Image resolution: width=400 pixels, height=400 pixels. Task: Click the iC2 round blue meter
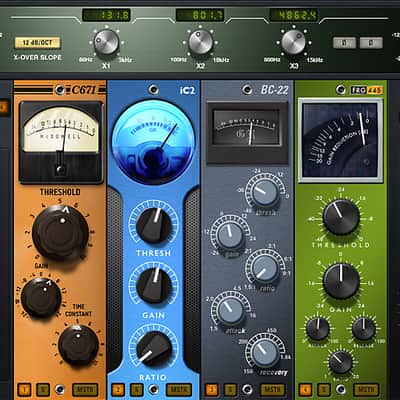pos(153,143)
